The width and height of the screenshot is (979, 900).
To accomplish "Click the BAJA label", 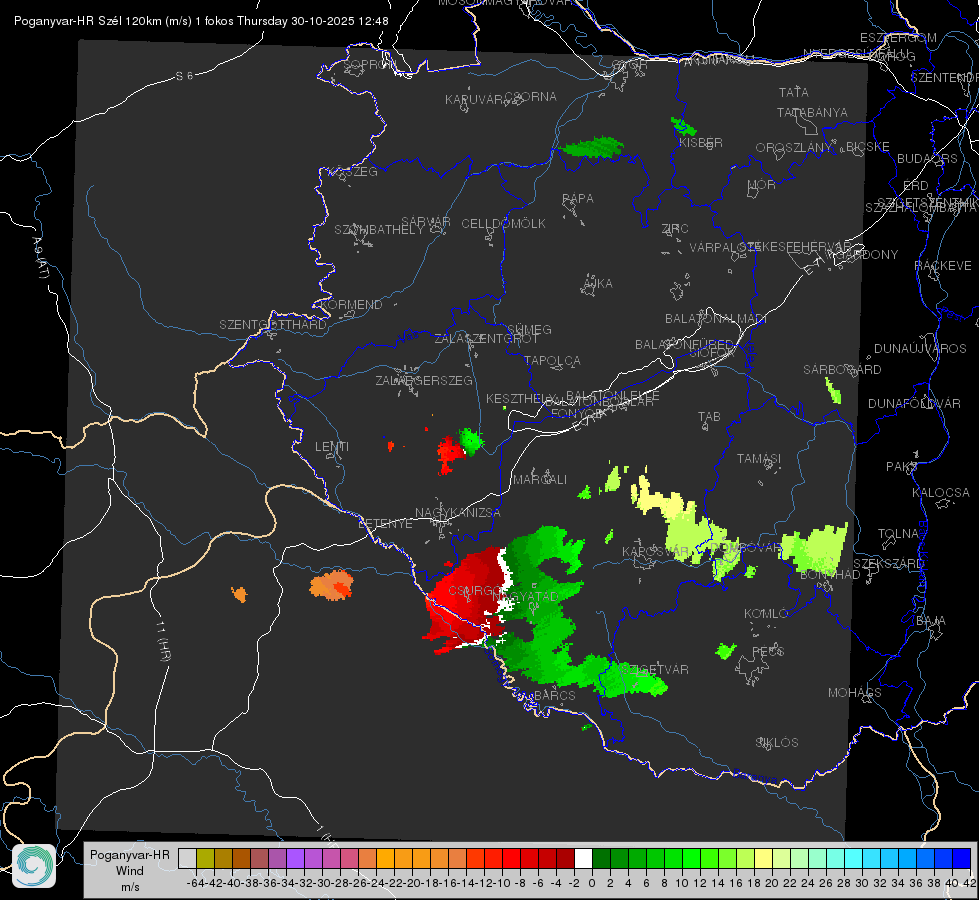I will click(931, 621).
